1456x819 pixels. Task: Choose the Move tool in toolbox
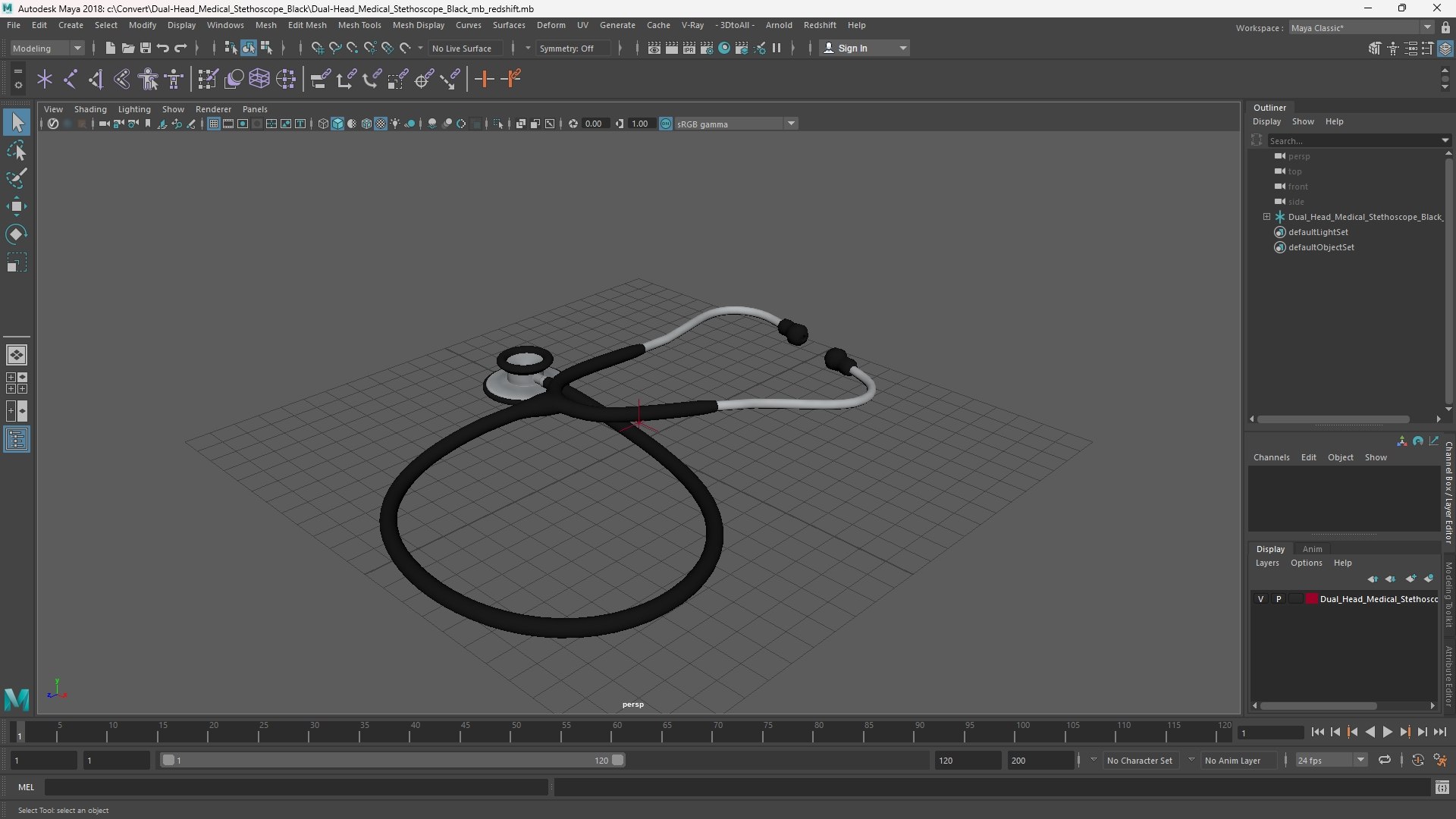[17, 206]
